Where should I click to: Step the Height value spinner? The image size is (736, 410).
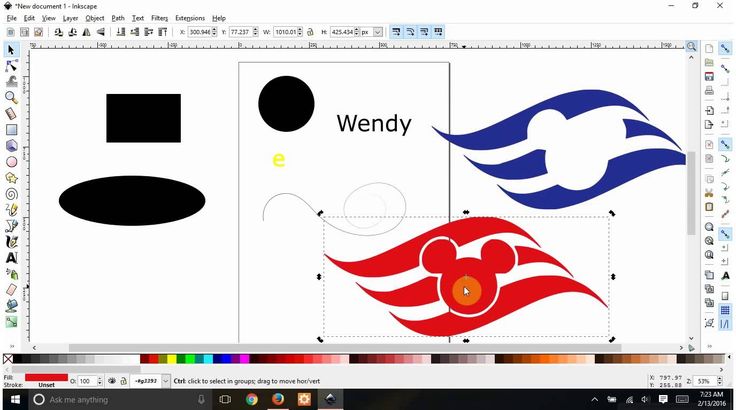click(x=356, y=32)
